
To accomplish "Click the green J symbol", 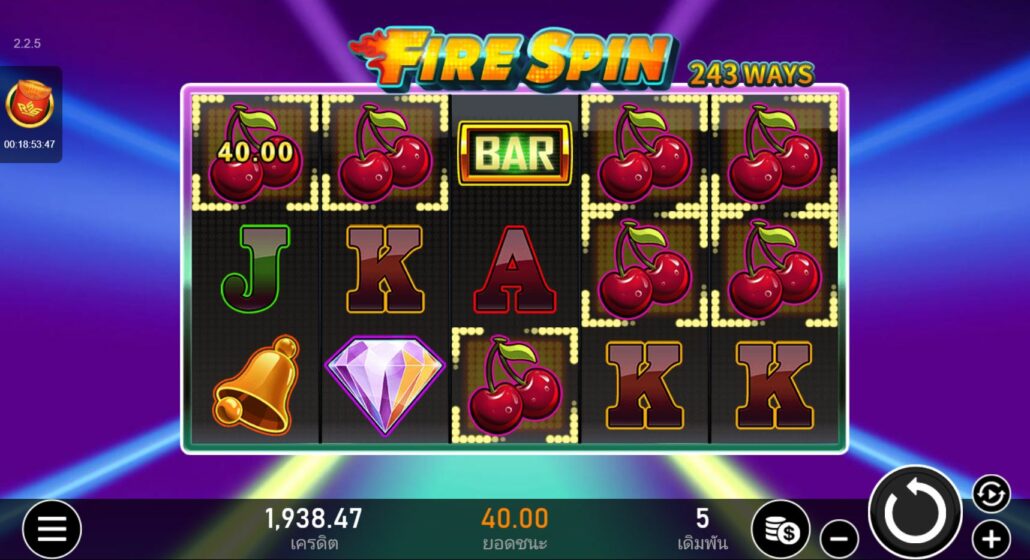I will click(x=254, y=268).
